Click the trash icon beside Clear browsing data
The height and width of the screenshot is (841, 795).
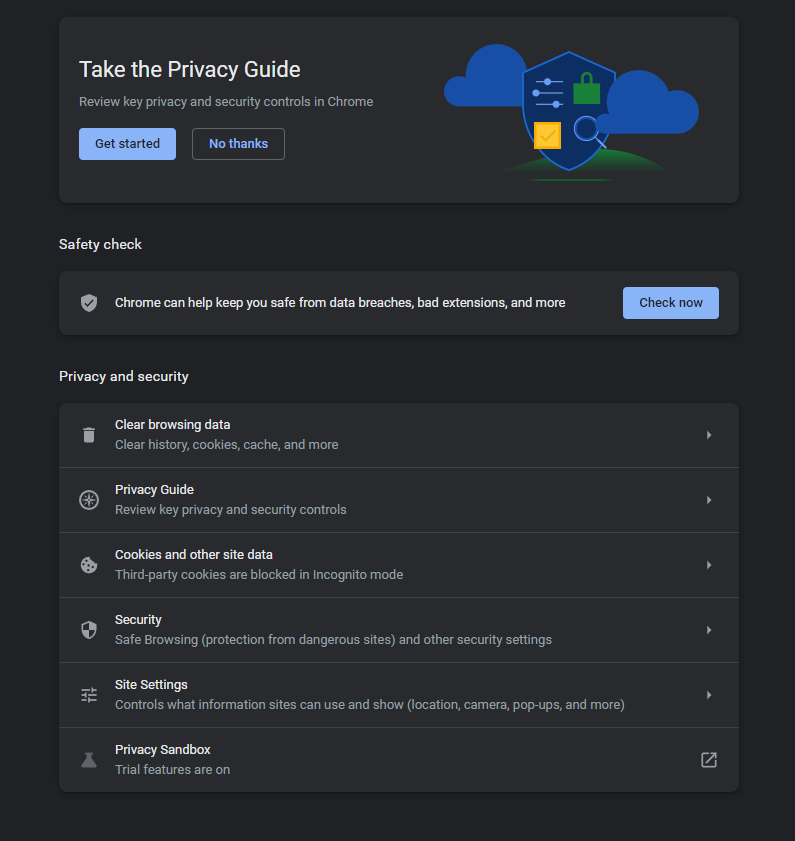tap(88, 434)
